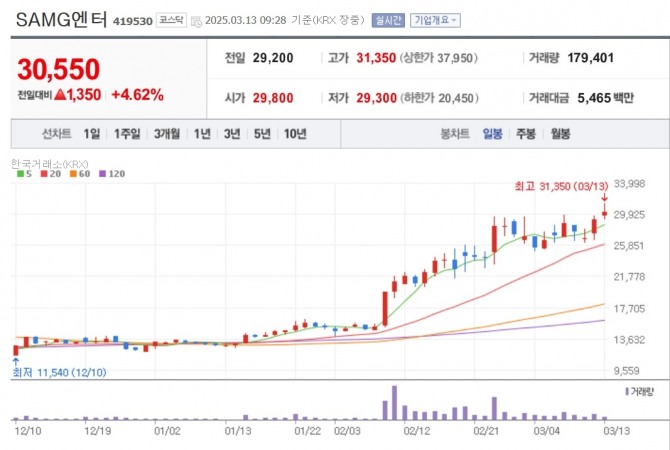
Task: Click the 최저 11,540 (12/10) chart label
Action: [59, 373]
